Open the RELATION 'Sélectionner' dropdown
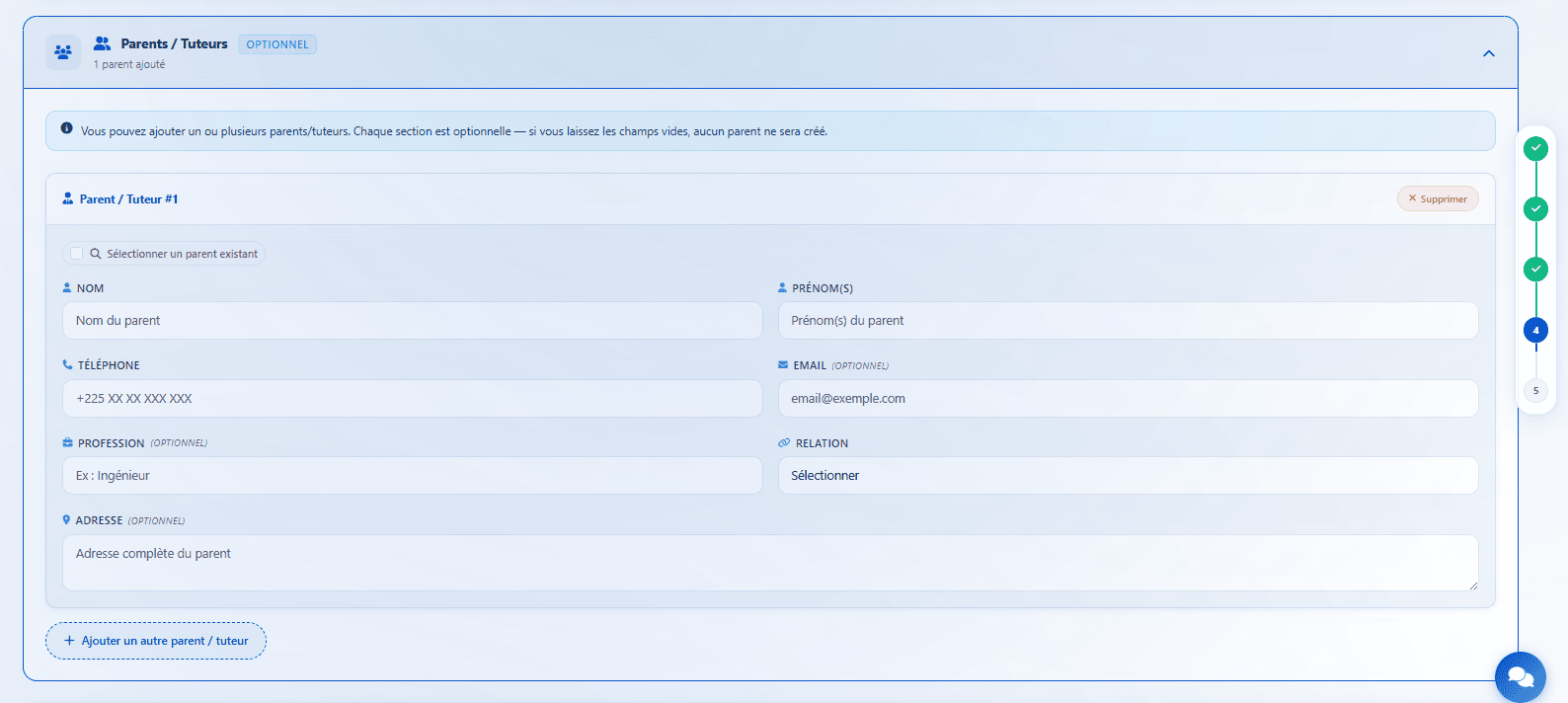Screen dimensions: 1568x703 1129,476
